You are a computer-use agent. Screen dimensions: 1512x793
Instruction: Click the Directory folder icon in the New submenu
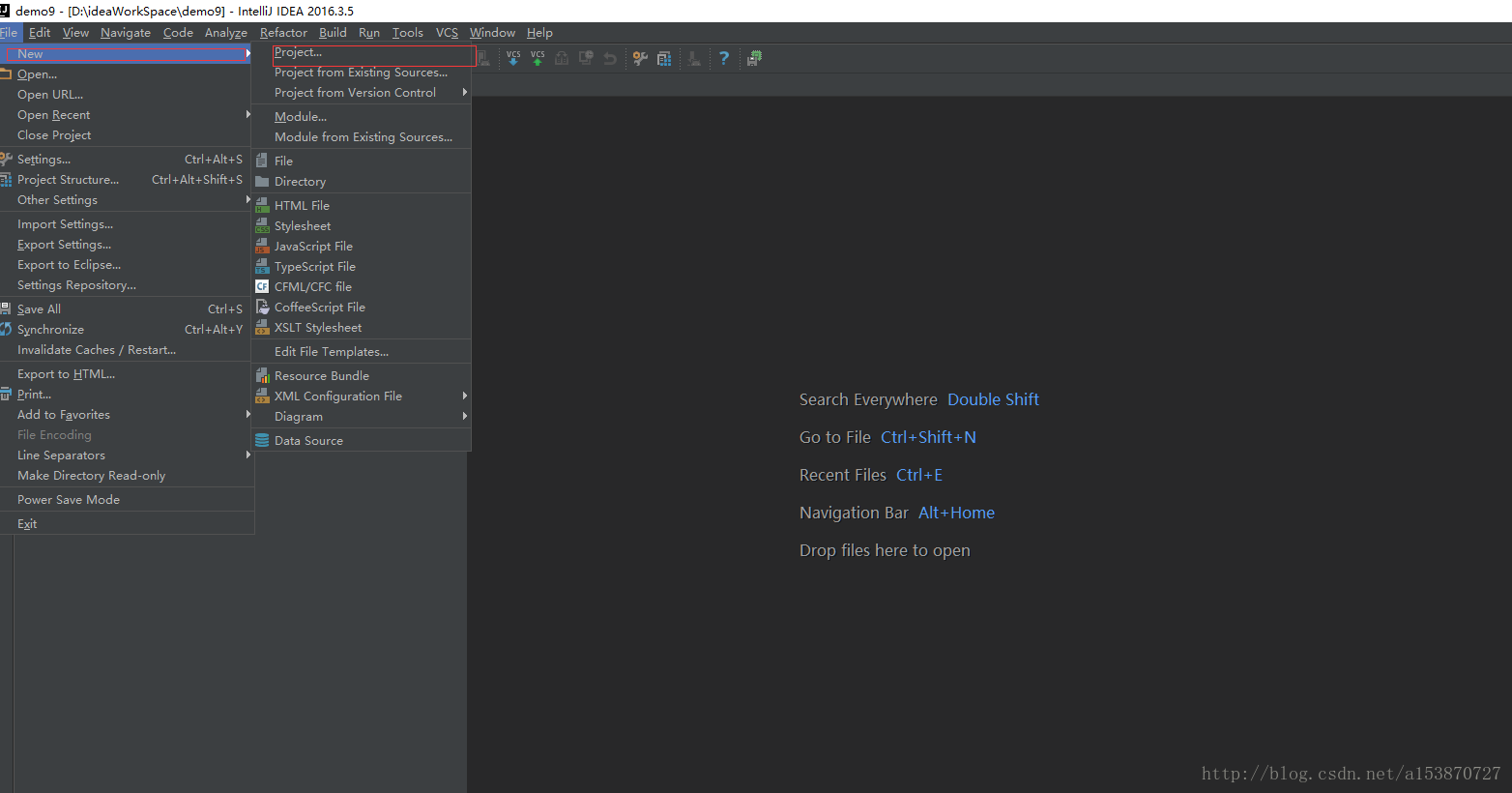tap(262, 181)
